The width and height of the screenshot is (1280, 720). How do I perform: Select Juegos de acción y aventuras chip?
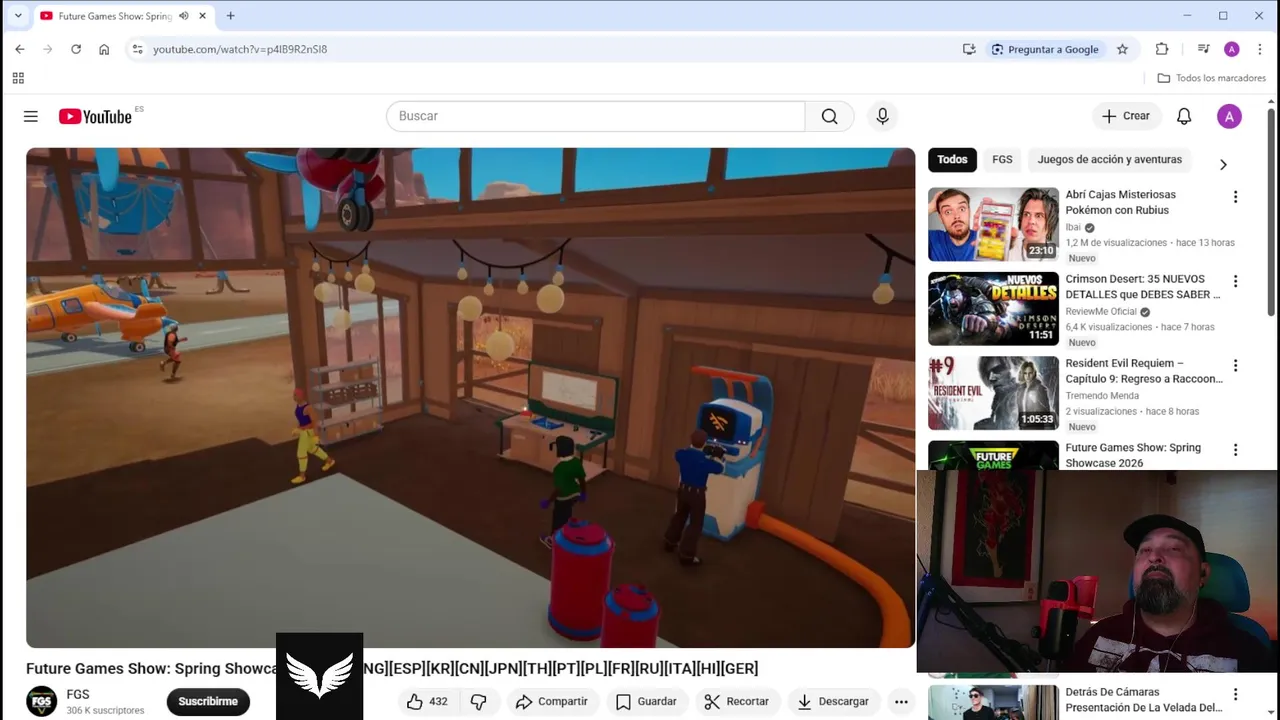point(1109,160)
